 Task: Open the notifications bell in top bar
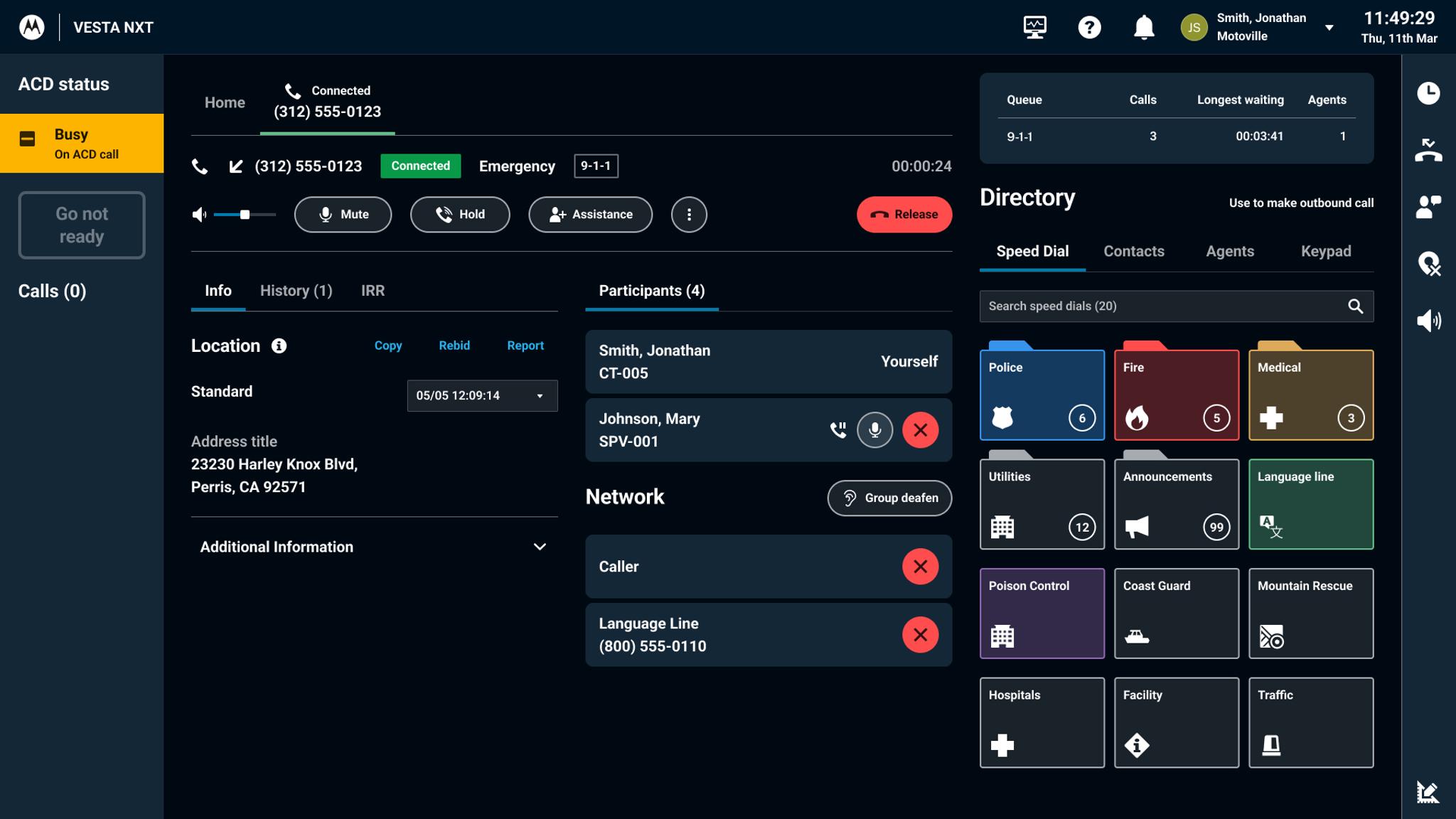pos(1145,27)
